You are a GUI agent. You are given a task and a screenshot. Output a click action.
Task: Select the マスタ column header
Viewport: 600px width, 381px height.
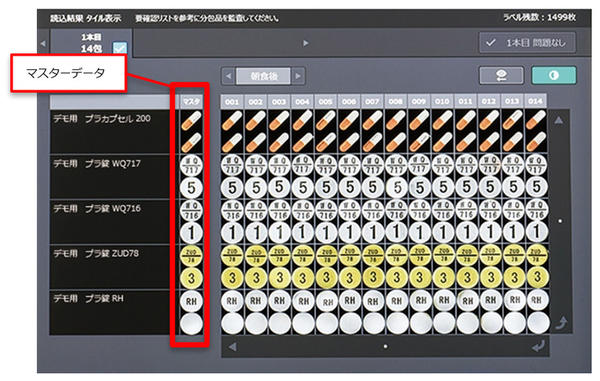[191, 102]
